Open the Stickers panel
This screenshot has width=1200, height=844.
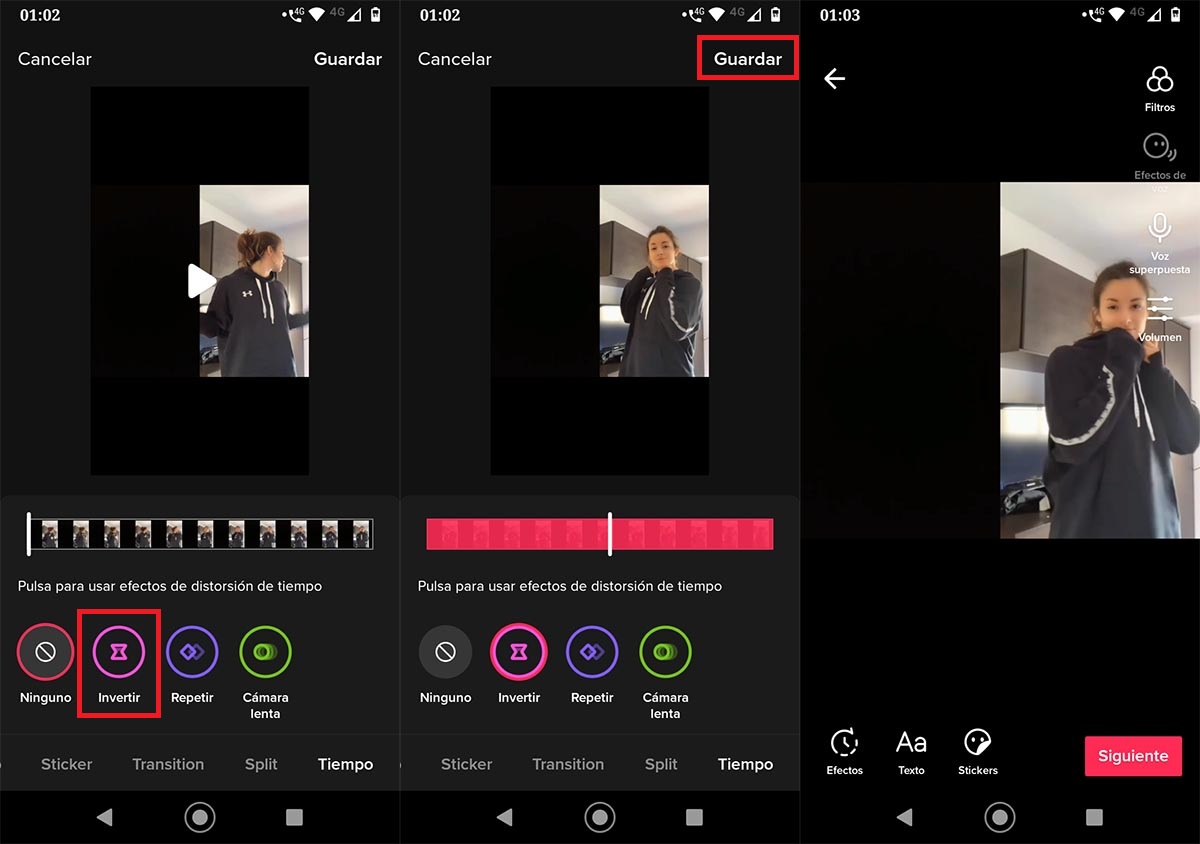pos(977,750)
